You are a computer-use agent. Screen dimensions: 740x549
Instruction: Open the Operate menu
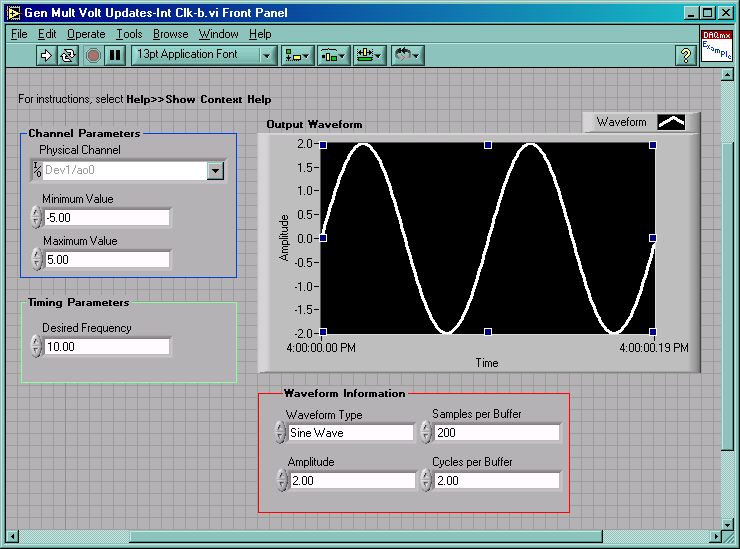[x=86, y=34]
